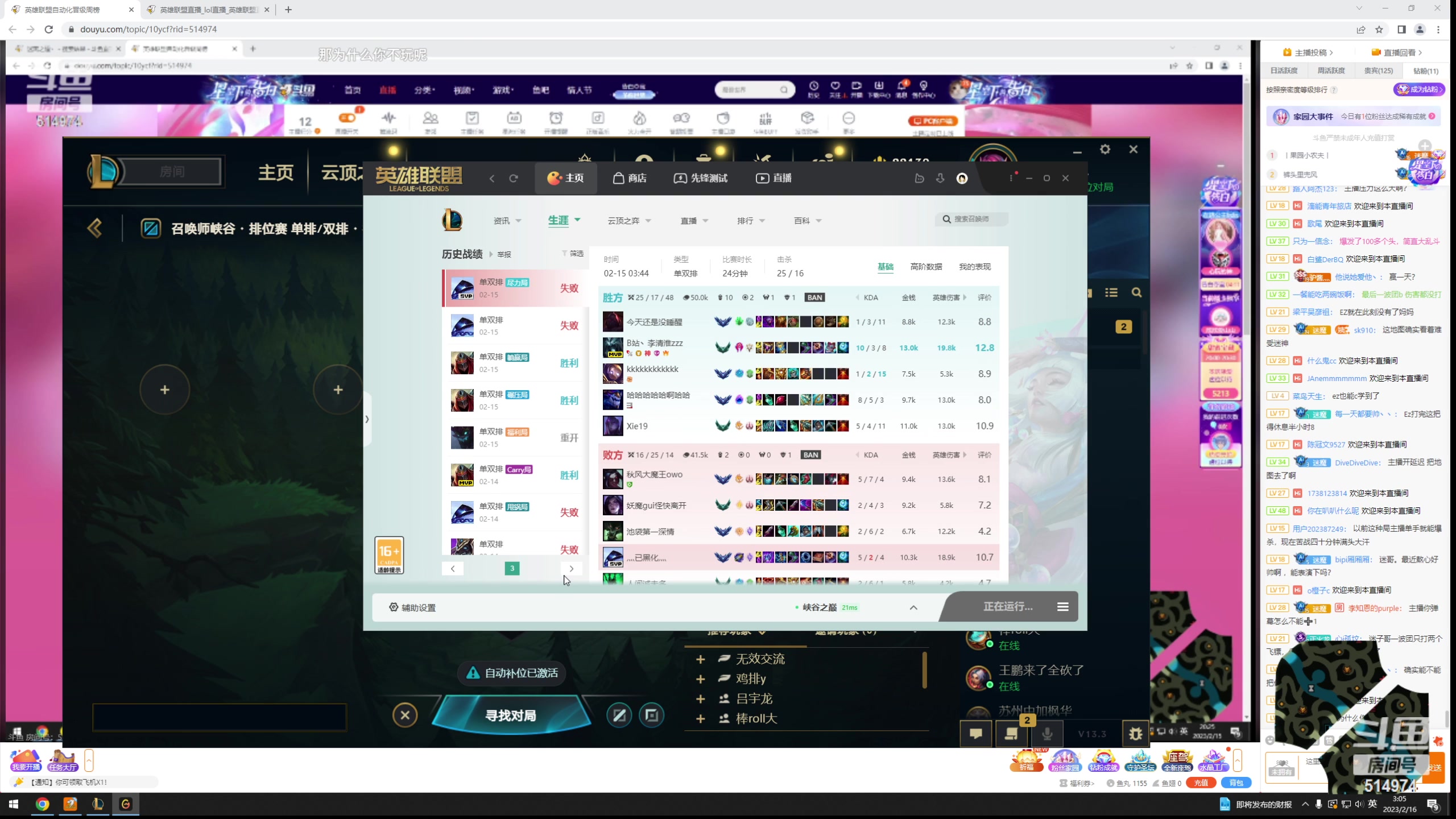The image size is (1456, 819).
Task: Open the chat bubble icon in League client
Action: [x=976, y=734]
